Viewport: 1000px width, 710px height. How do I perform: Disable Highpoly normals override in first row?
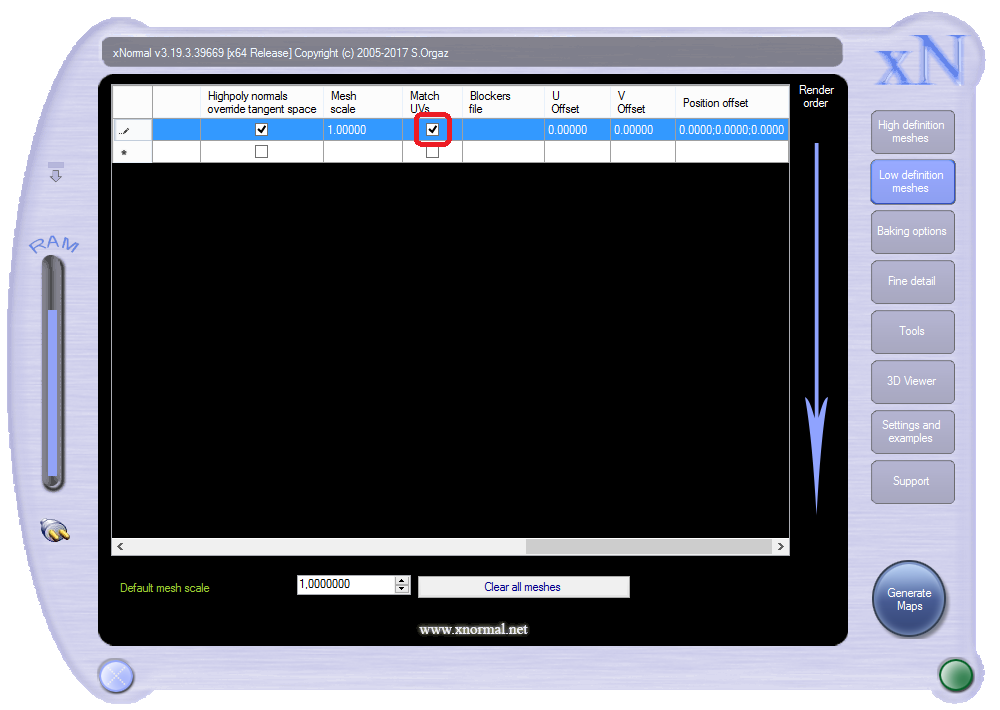click(x=262, y=130)
